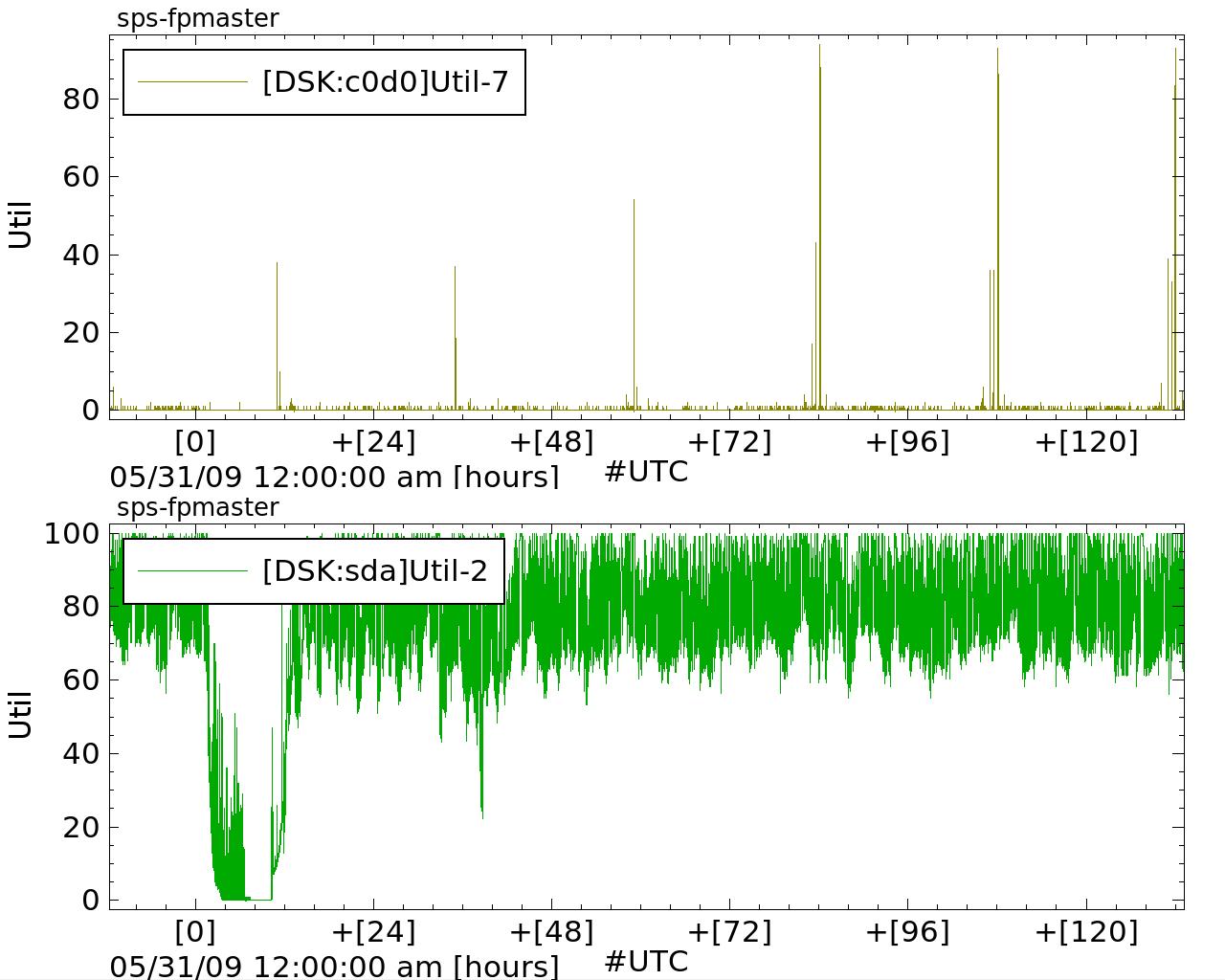This screenshot has height=980, width=1225.
Task: Click the [0] tick label on bottom chart
Action: (x=195, y=931)
